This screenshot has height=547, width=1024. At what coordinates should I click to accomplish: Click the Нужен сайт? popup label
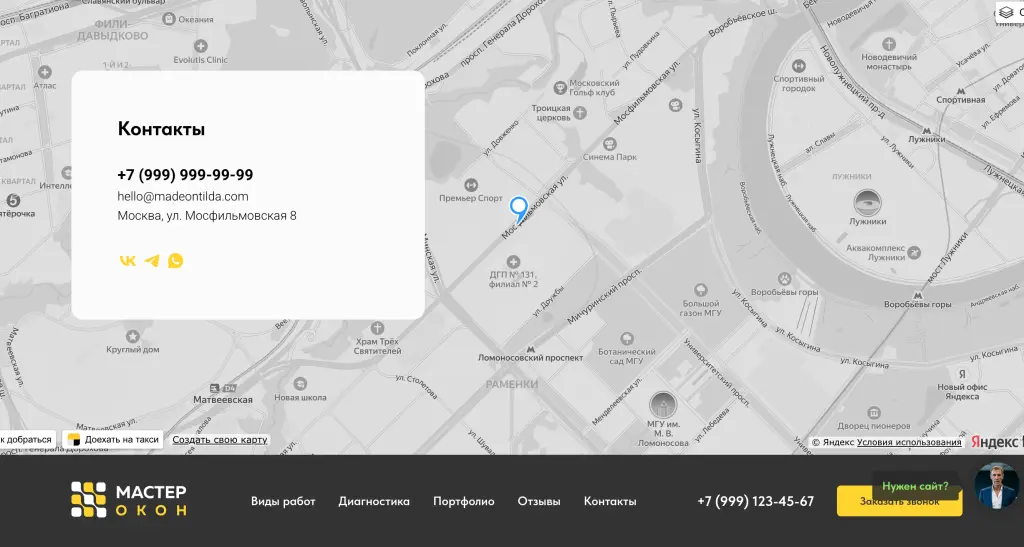pos(915,486)
